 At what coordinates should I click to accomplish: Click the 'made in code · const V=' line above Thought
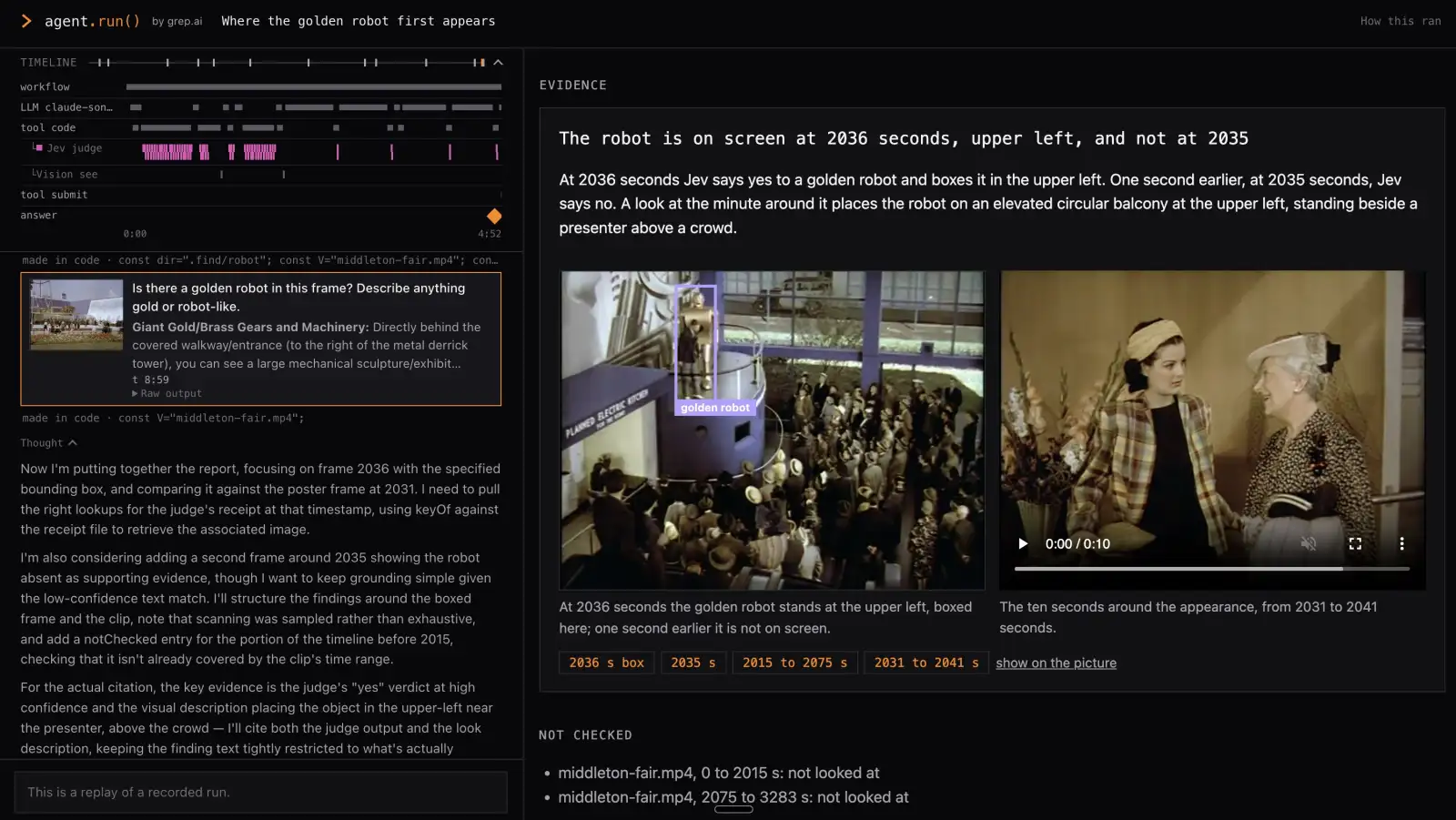point(163,418)
